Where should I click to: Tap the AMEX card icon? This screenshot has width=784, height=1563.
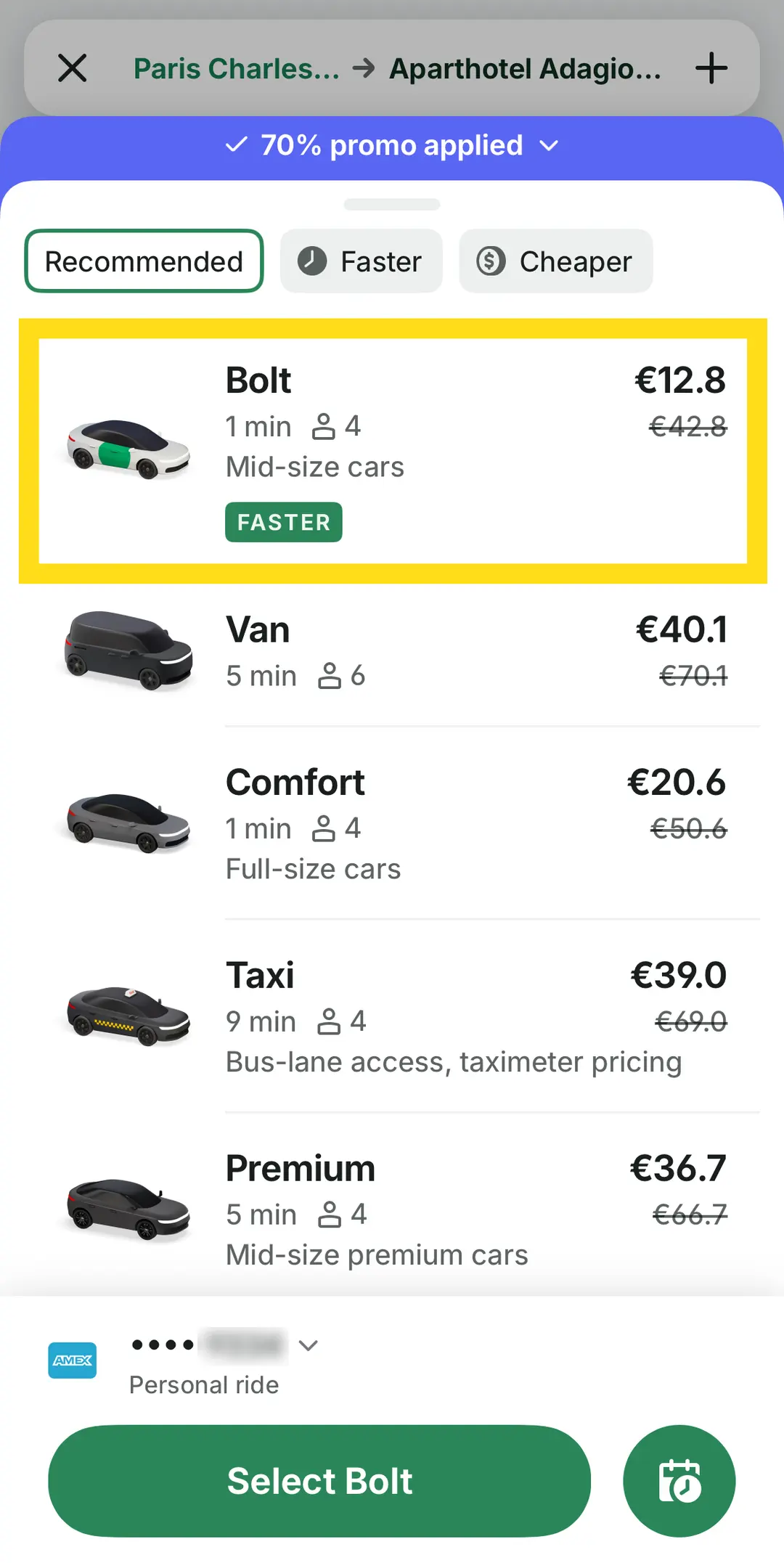73,1360
